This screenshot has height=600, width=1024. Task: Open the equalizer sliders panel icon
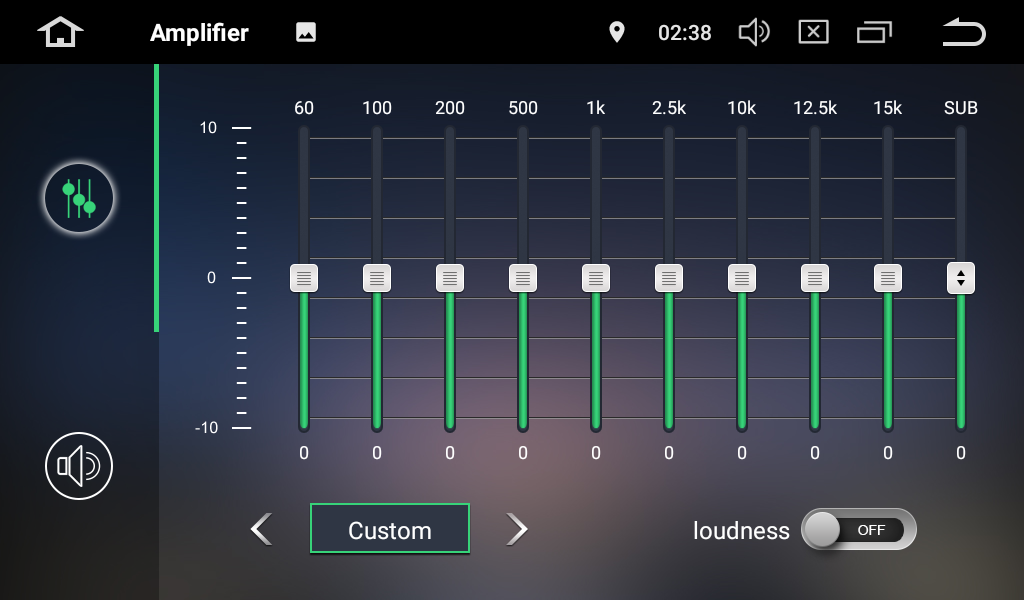pyautogui.click(x=78, y=198)
